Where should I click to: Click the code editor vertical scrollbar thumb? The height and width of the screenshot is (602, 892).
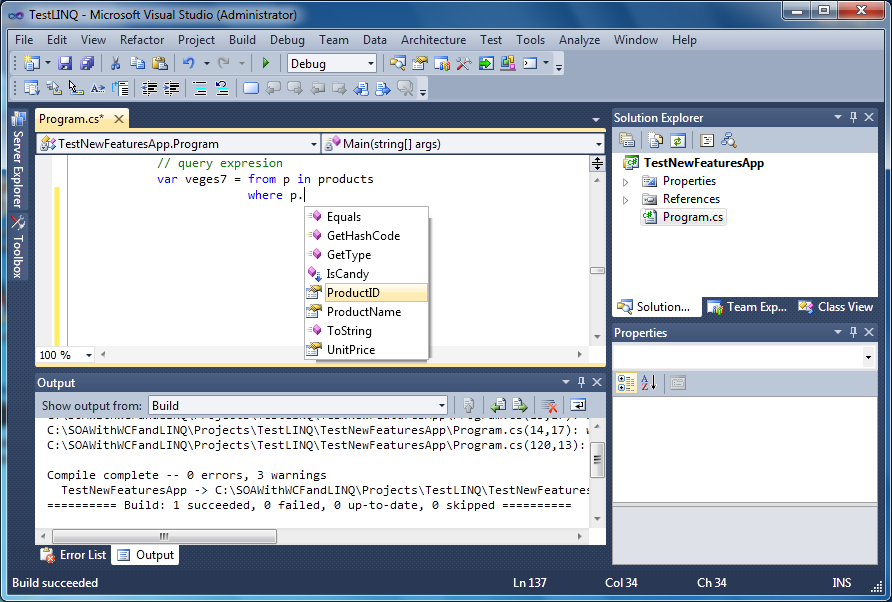(597, 271)
